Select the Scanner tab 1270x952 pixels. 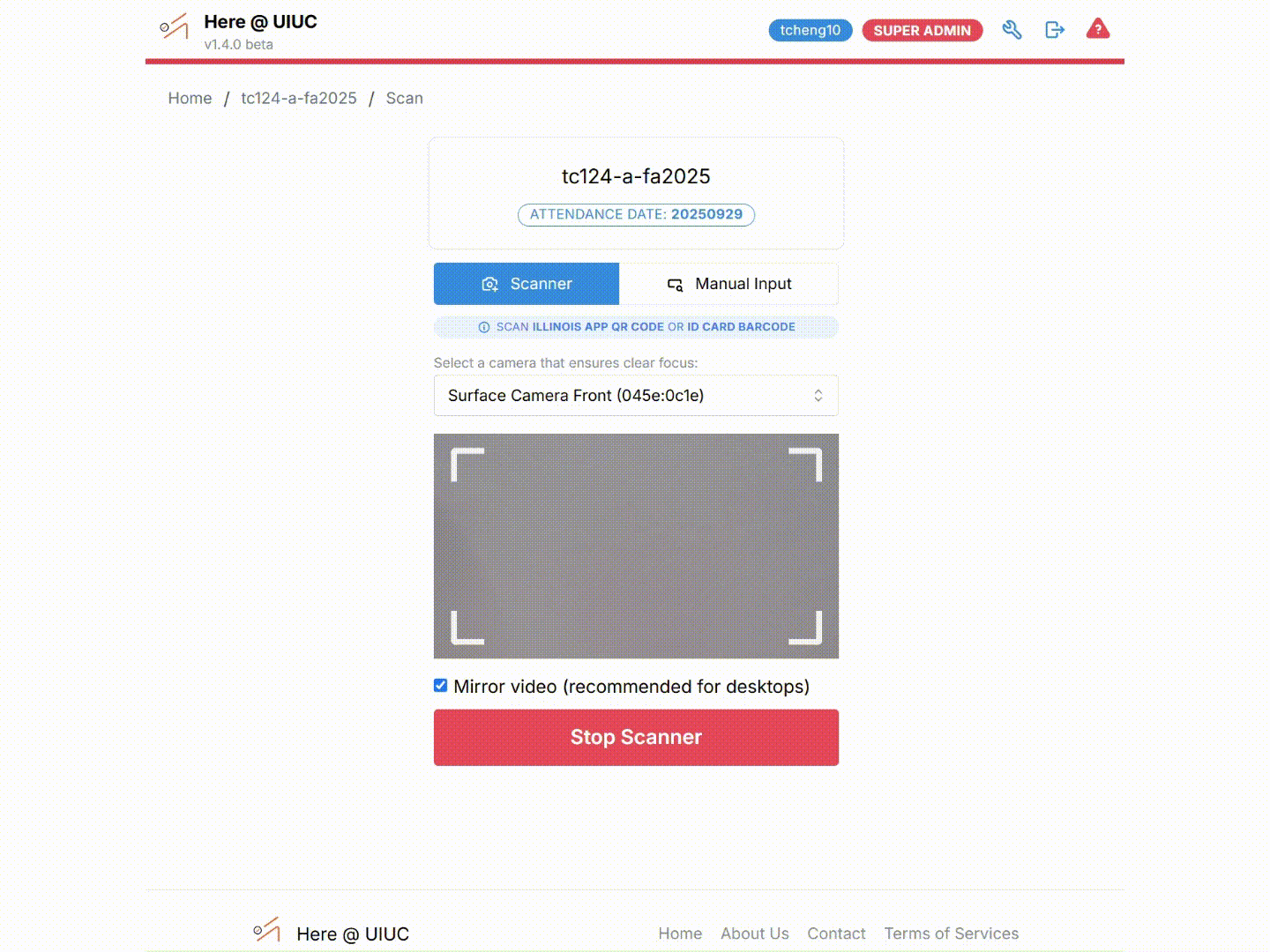[527, 284]
